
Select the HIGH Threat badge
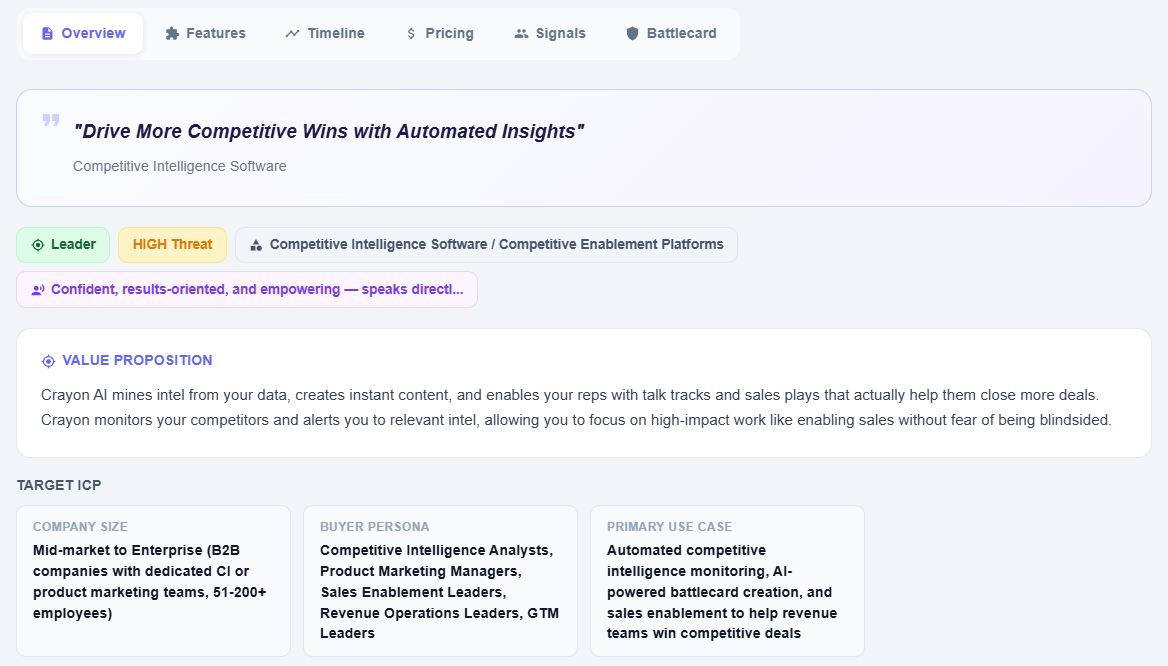172,245
